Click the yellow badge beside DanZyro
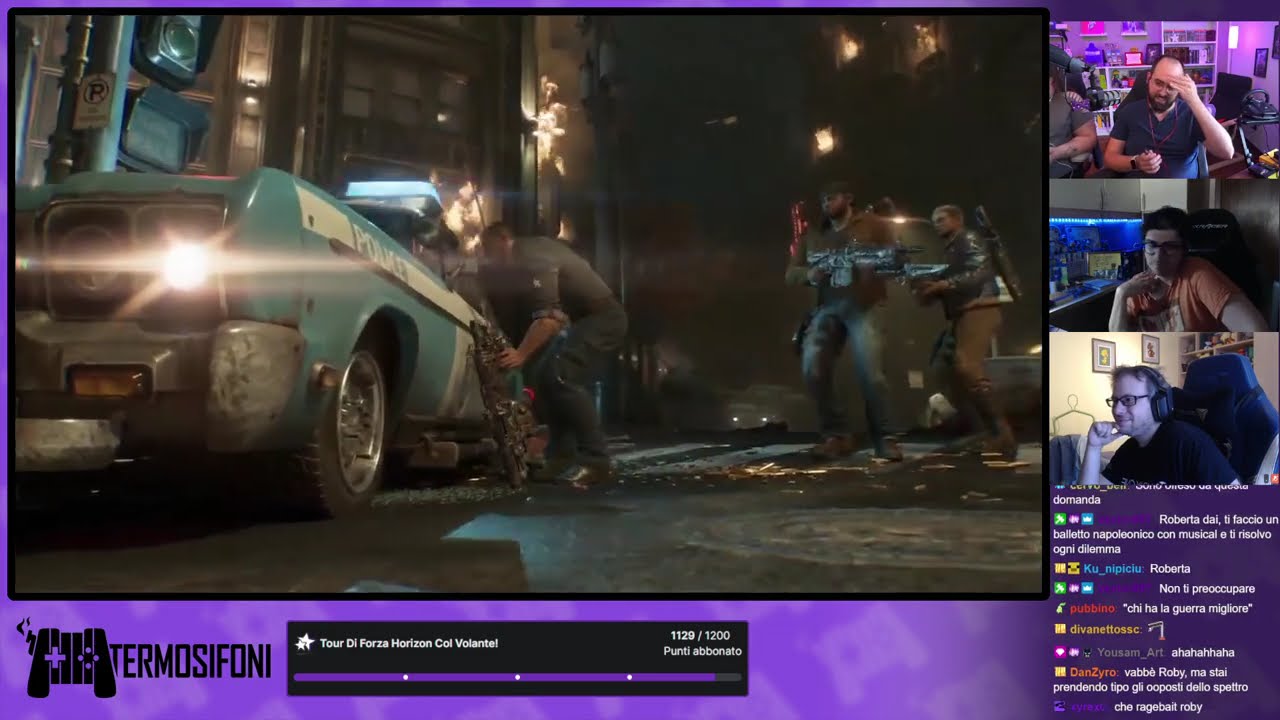Image resolution: width=1280 pixels, height=720 pixels. tap(1060, 672)
